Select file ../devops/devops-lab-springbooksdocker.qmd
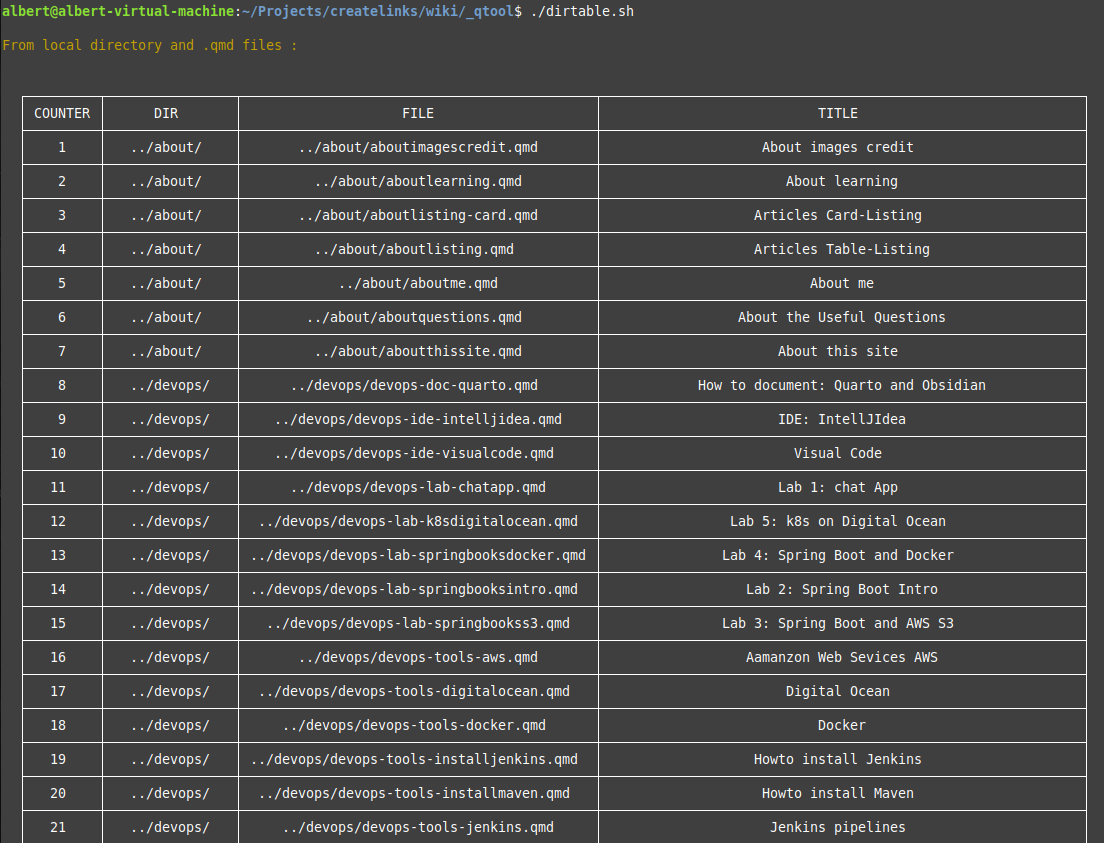The height and width of the screenshot is (843, 1104). click(418, 555)
